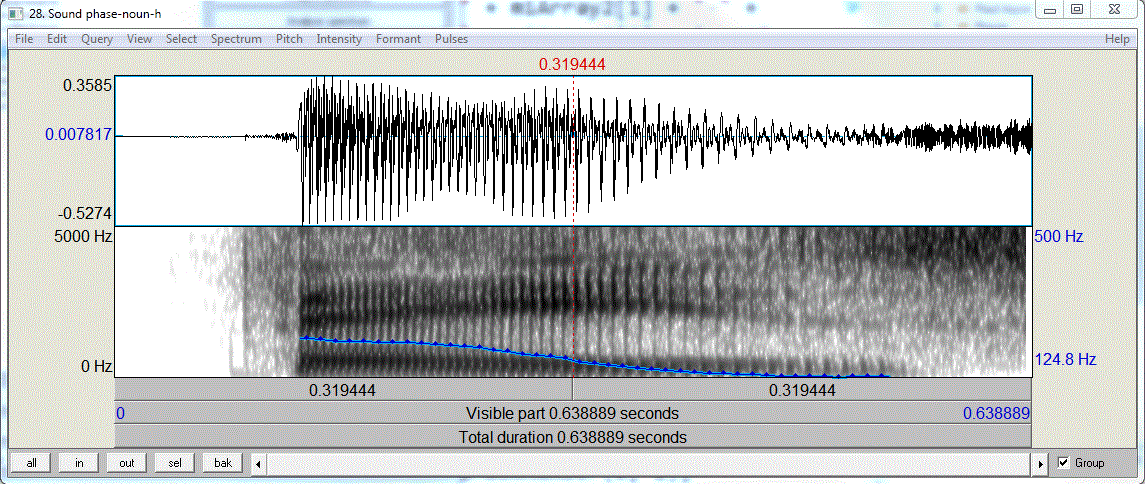Click the 124.8 Hz pitch value

click(x=1065, y=359)
